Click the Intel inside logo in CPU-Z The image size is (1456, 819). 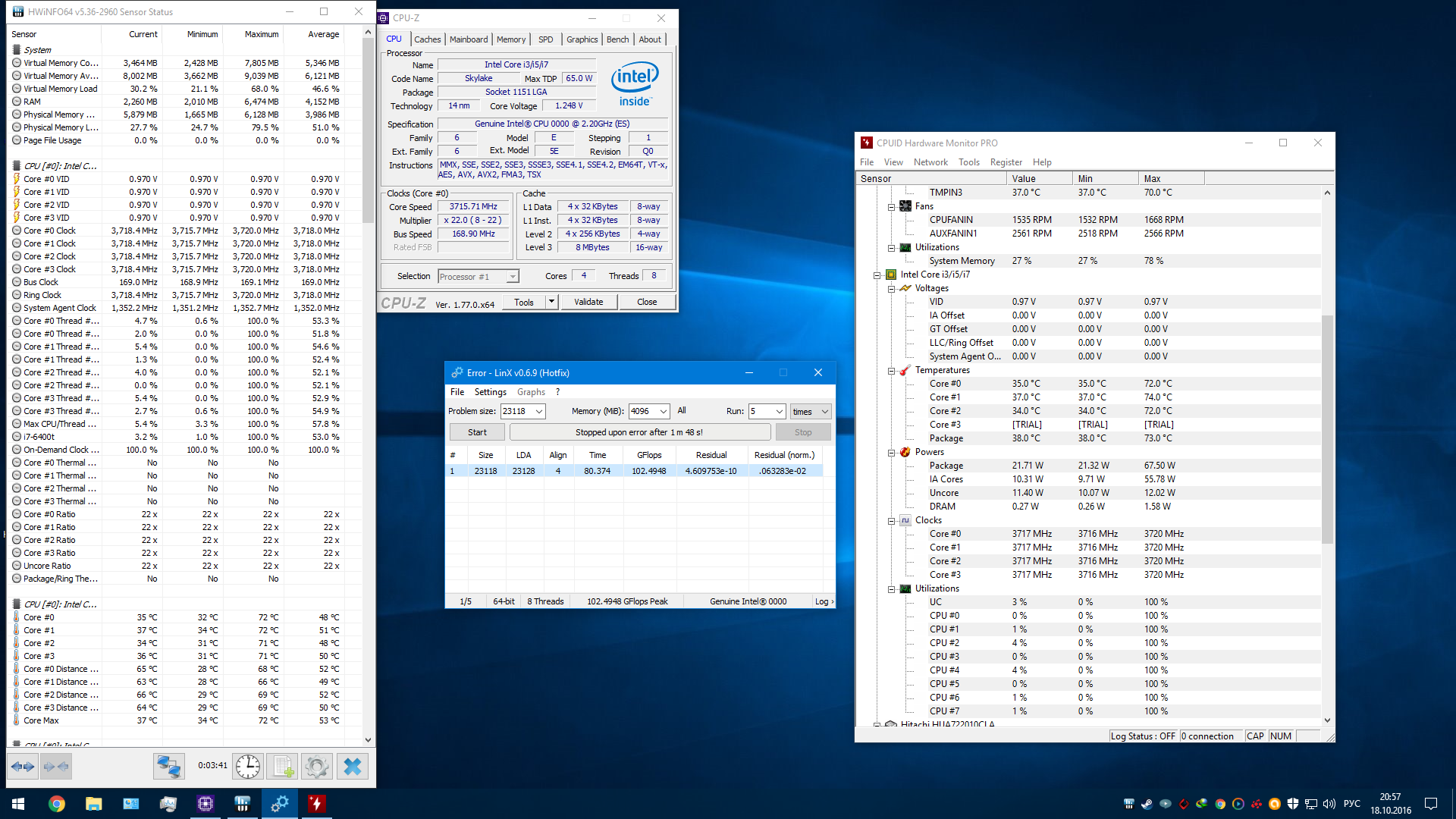tap(635, 83)
